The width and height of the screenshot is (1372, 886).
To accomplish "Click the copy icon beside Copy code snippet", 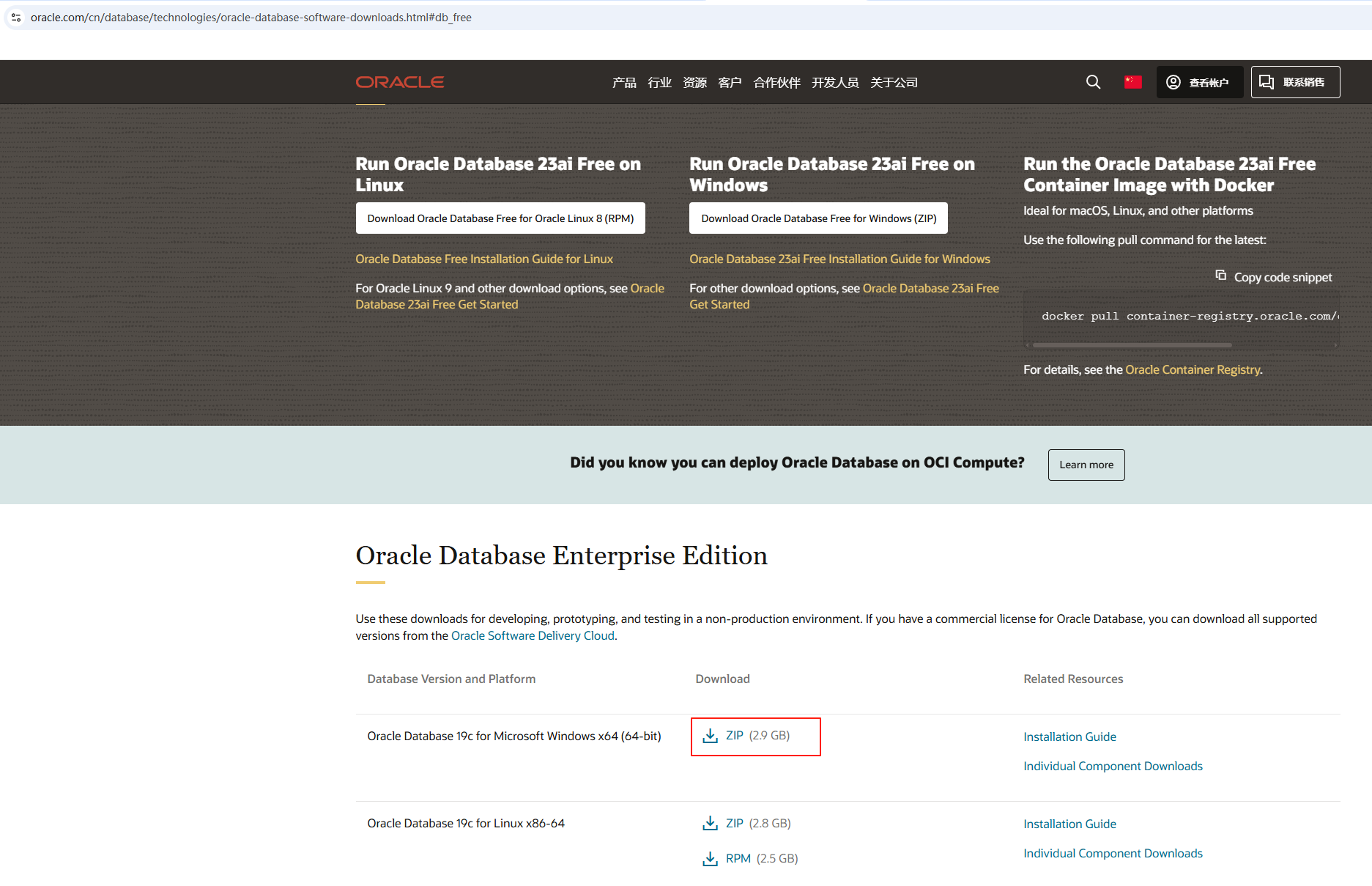I will tap(1220, 276).
